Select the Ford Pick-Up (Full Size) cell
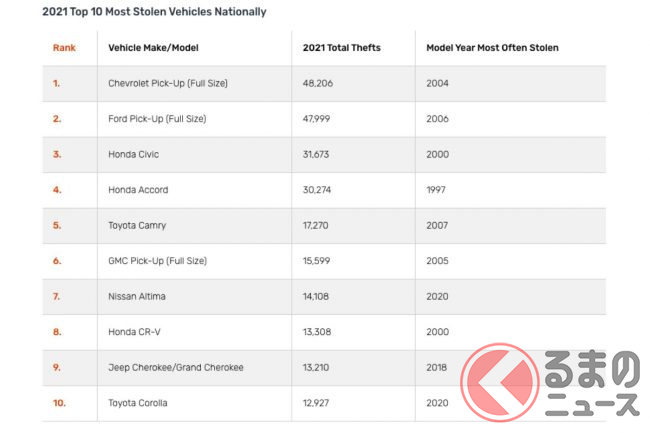Screen dimensions: 650x433 click(157, 119)
